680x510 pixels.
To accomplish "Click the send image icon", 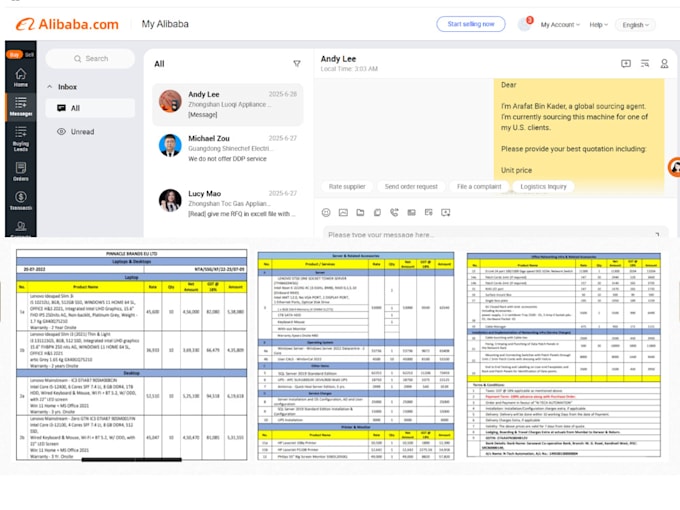I will click(343, 212).
